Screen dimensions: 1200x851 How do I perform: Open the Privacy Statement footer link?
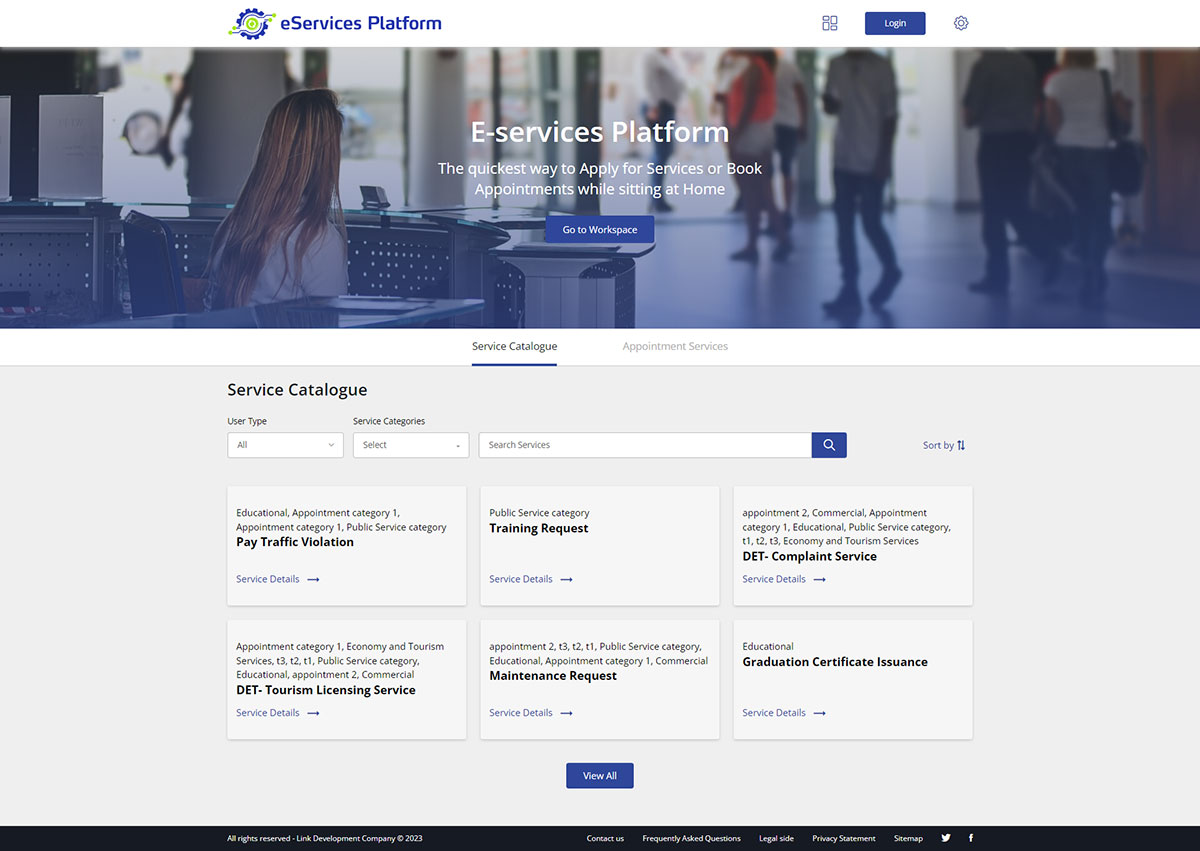tap(843, 838)
